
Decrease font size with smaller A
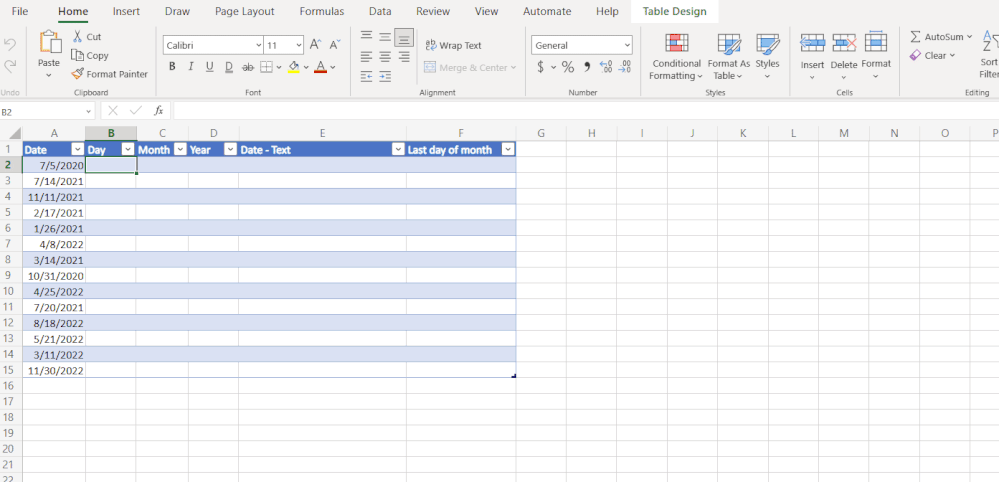point(335,45)
